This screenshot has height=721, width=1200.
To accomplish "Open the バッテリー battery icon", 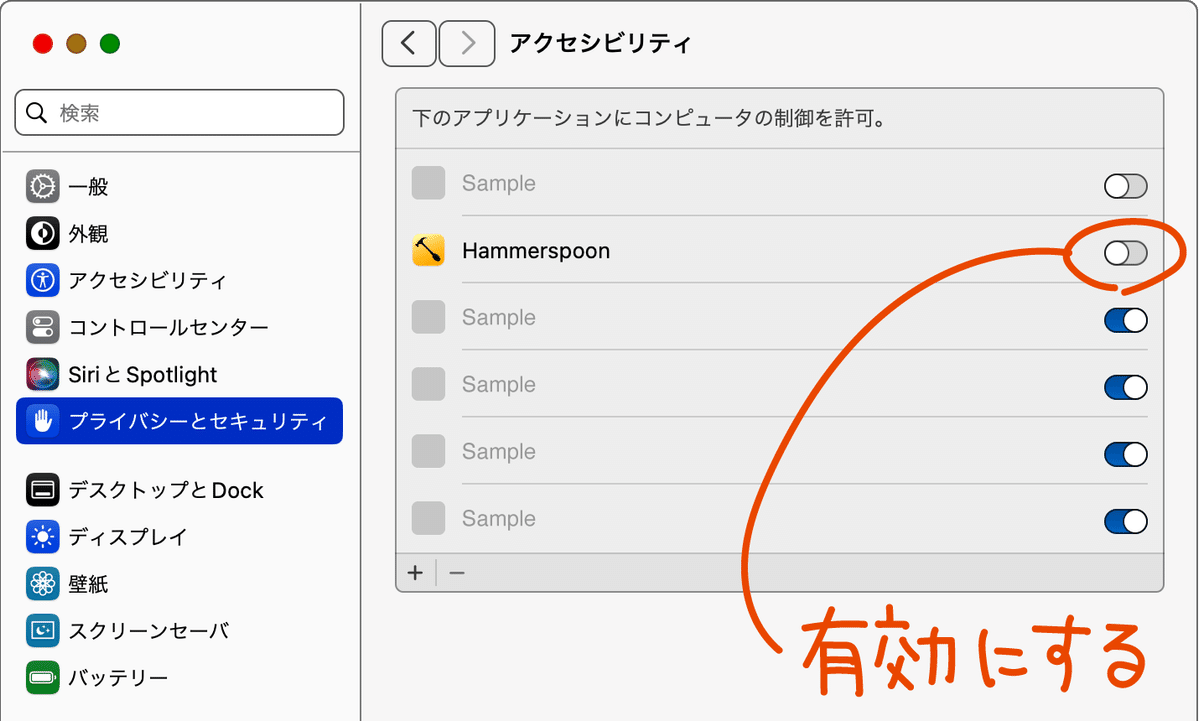I will pyautogui.click(x=42, y=678).
